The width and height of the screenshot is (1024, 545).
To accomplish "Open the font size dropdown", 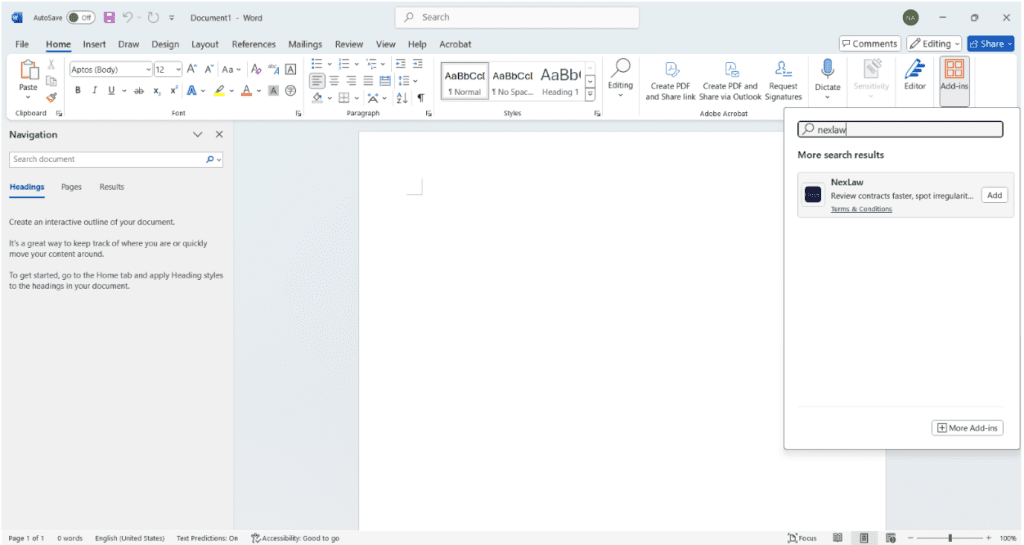I will pos(178,69).
